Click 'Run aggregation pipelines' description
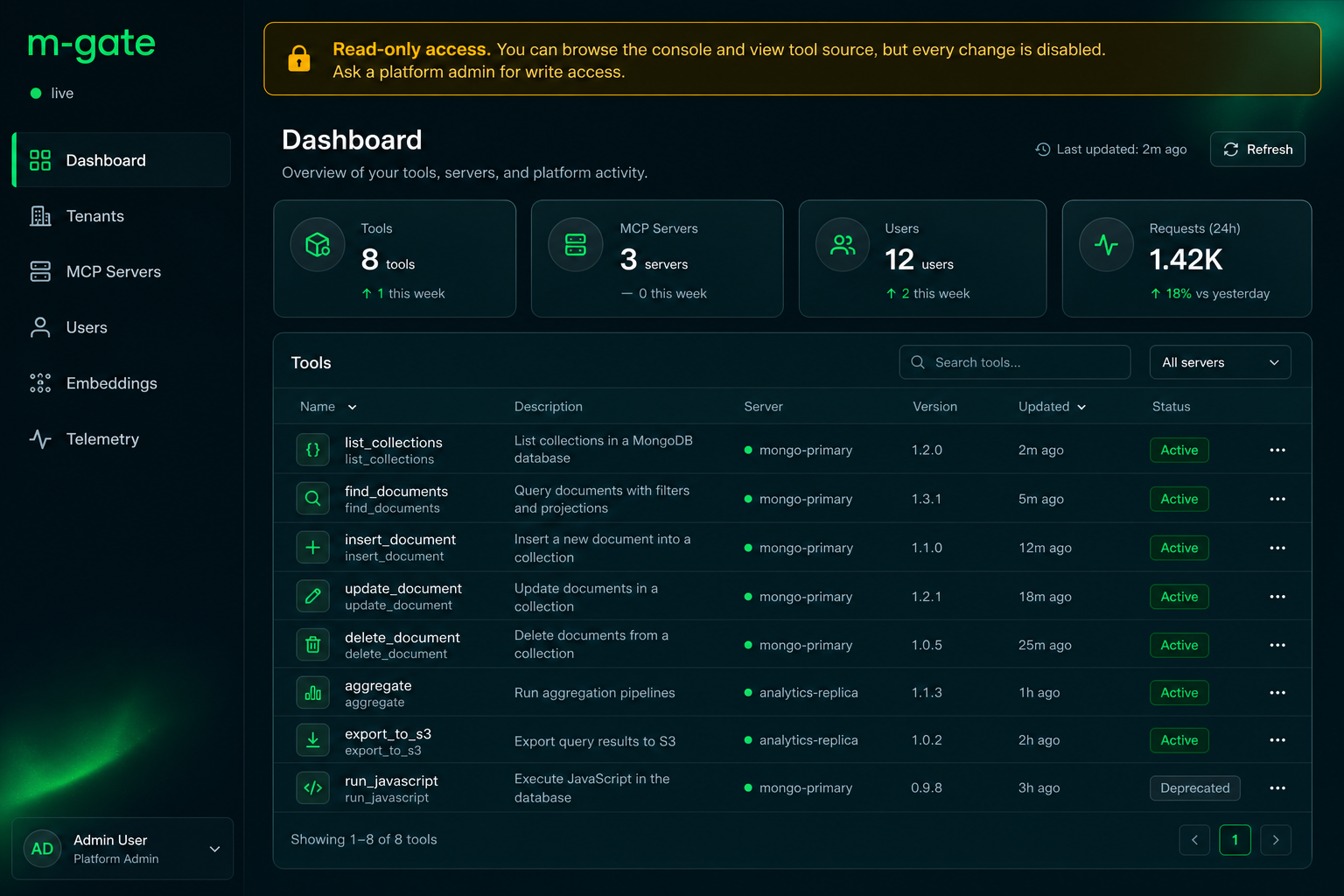The height and width of the screenshot is (896, 1344). coord(595,693)
